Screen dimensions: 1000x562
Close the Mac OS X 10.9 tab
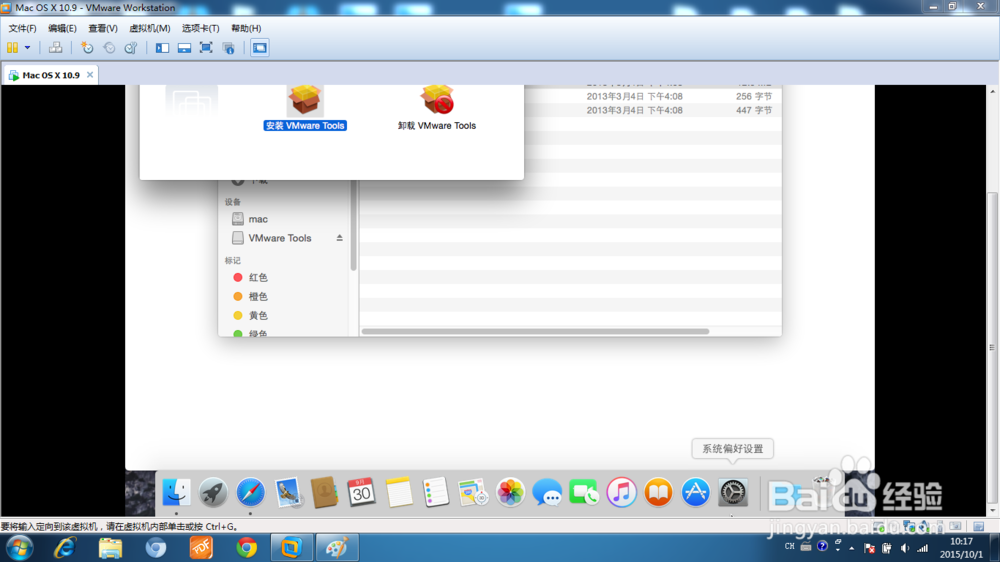click(x=90, y=75)
